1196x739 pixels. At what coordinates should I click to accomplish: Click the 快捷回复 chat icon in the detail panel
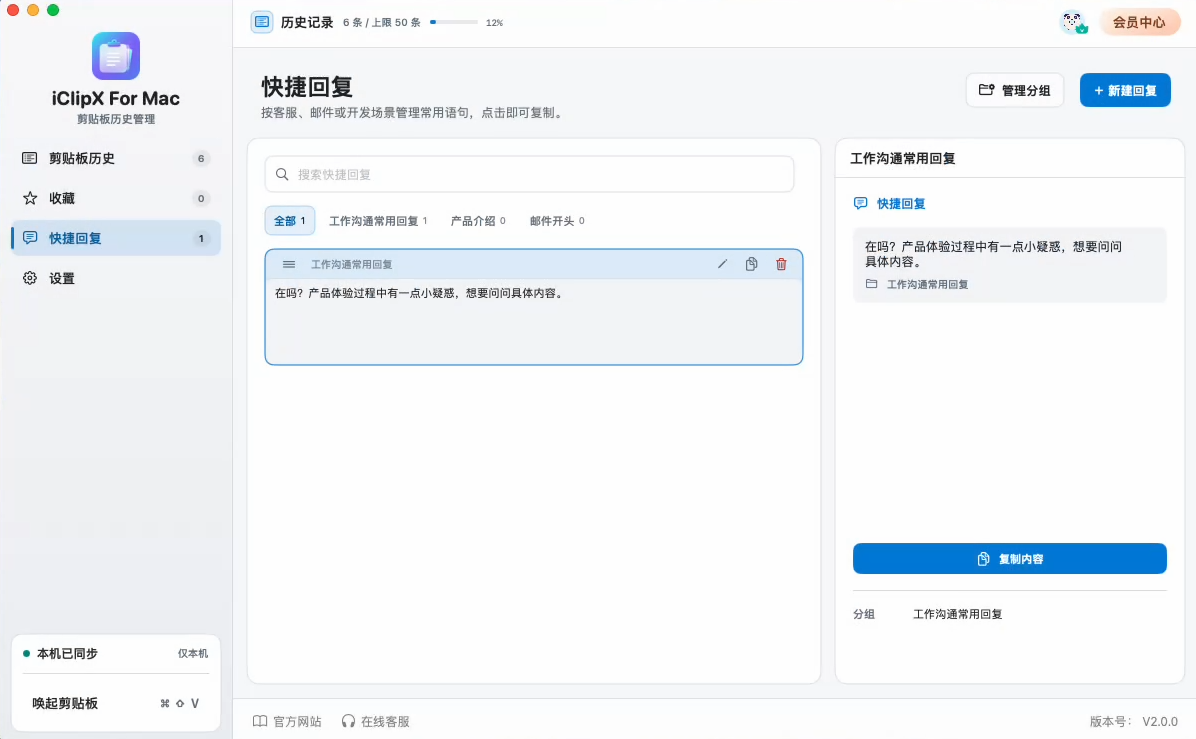[x=860, y=204]
